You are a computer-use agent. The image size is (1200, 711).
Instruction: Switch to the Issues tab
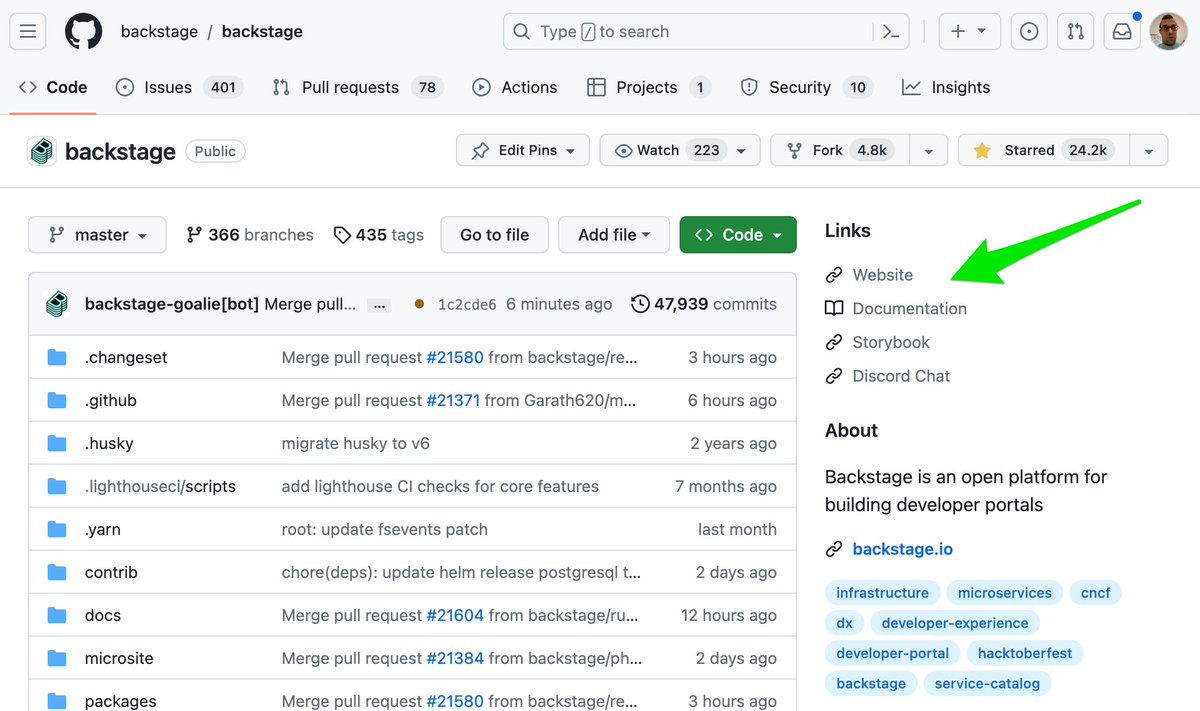click(x=179, y=87)
